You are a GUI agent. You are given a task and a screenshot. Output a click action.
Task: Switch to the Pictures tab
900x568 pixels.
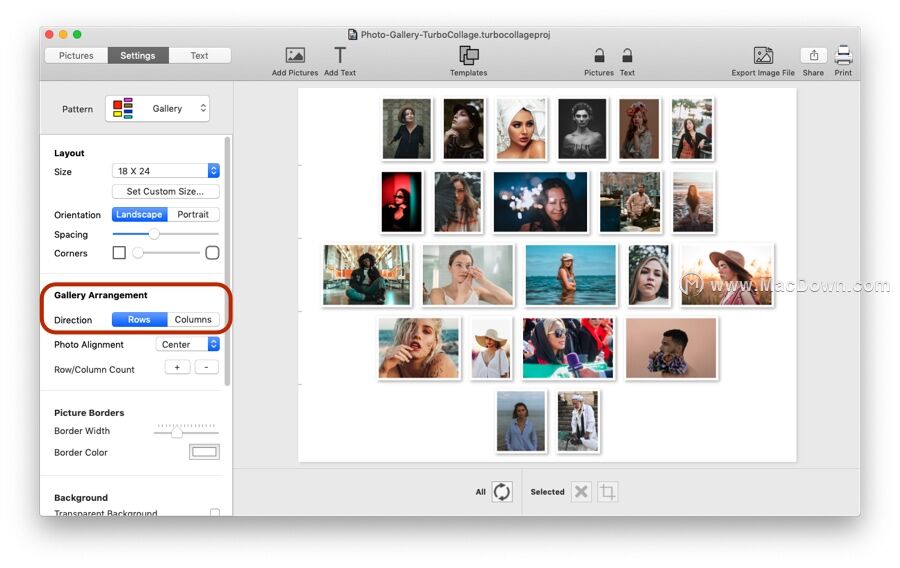[x=76, y=56]
